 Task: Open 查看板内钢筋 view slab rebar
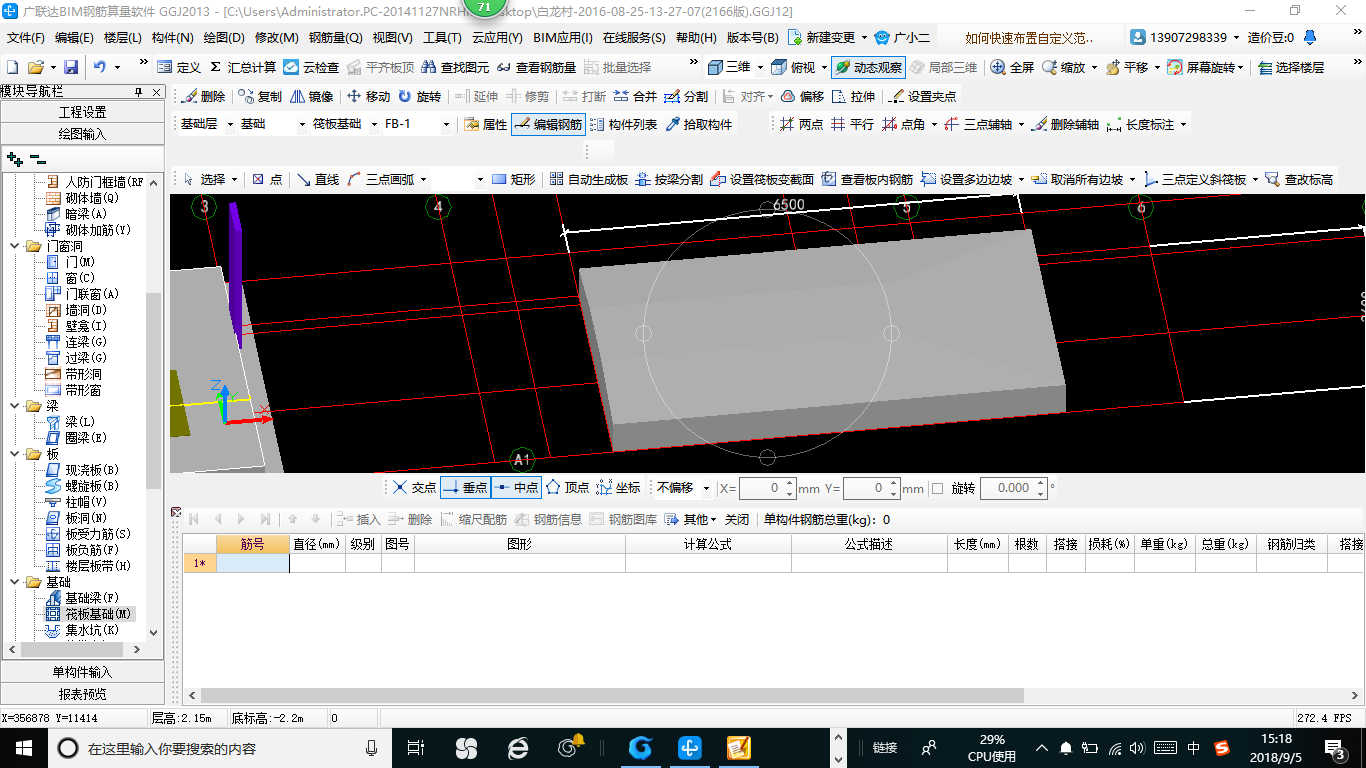pyautogui.click(x=866, y=179)
